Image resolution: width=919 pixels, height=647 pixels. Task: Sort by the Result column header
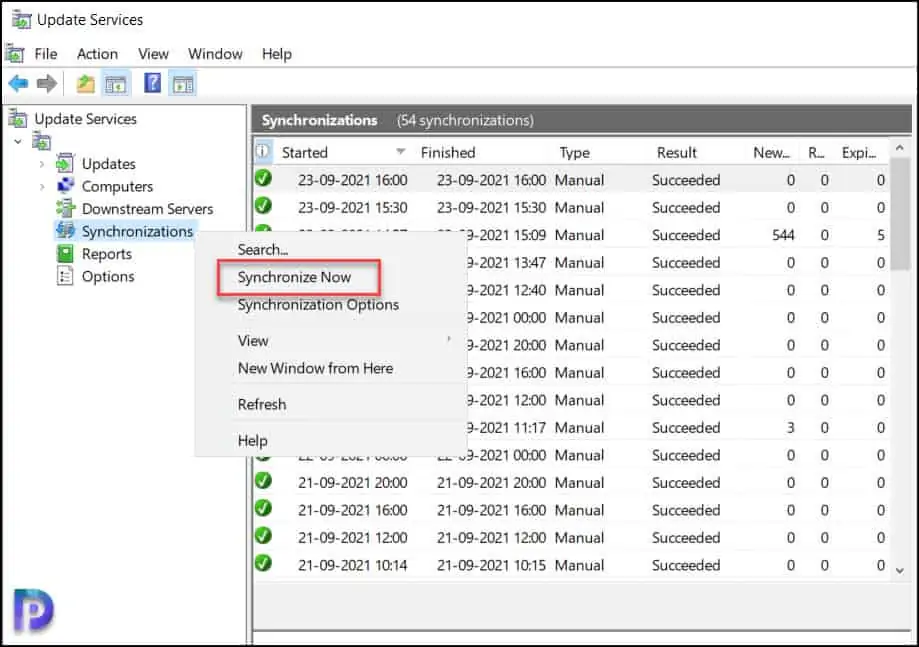(x=676, y=152)
